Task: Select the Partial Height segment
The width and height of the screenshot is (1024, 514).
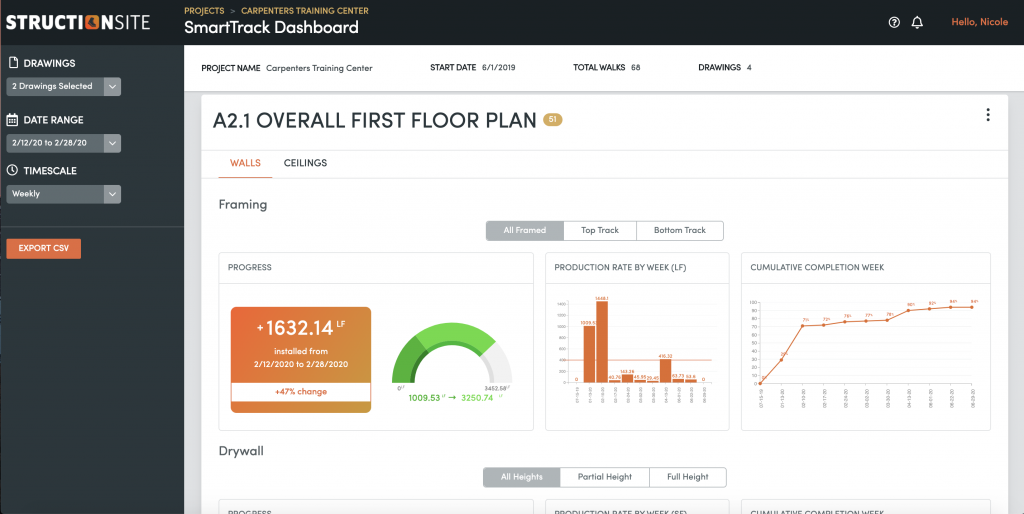Action: [x=605, y=477]
